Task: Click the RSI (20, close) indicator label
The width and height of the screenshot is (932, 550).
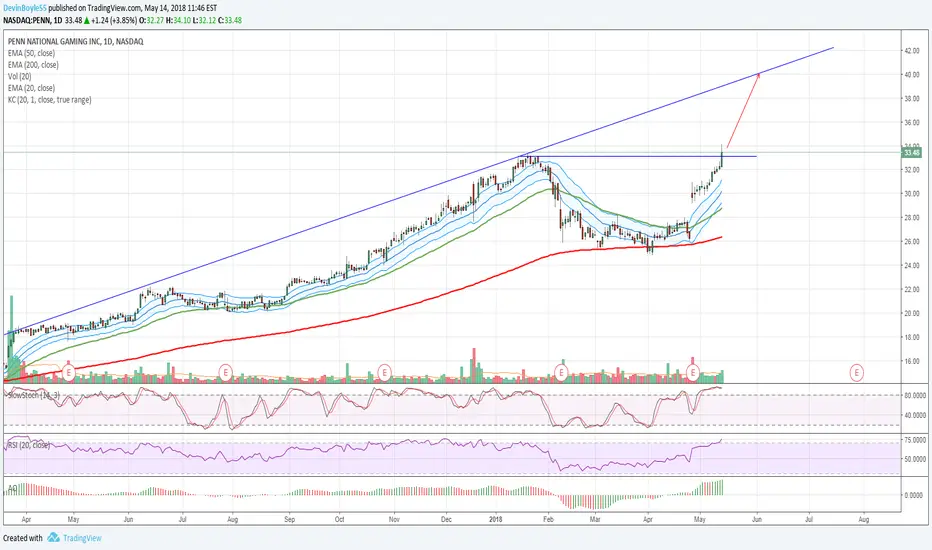Action: click(x=29, y=445)
